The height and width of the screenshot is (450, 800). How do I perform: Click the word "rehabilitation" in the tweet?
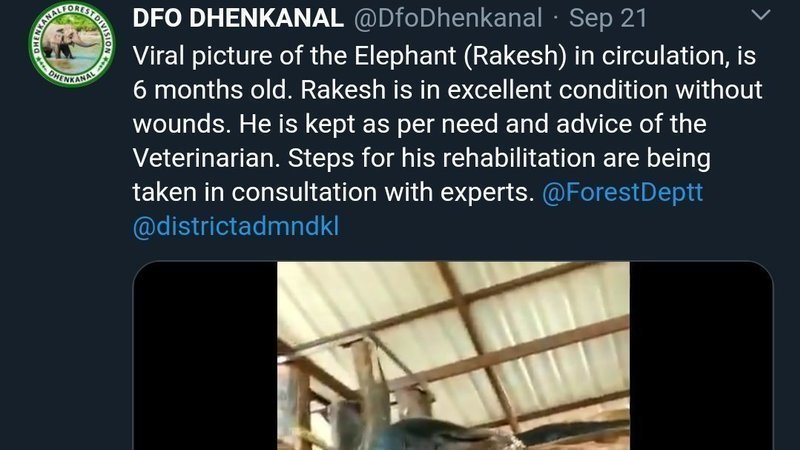(x=519, y=158)
